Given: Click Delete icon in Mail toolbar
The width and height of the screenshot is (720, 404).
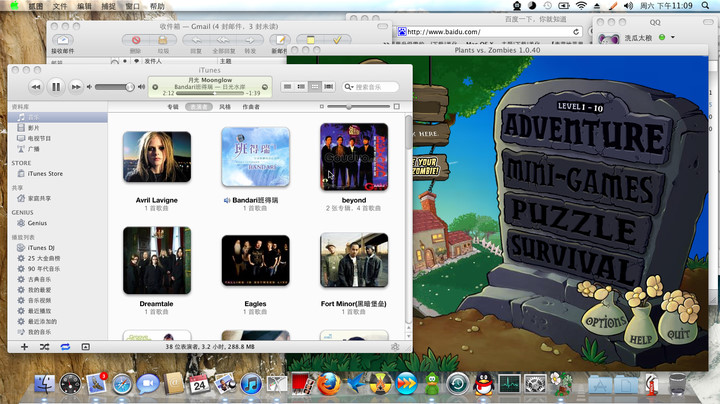Looking at the screenshot, I should pos(136,40).
